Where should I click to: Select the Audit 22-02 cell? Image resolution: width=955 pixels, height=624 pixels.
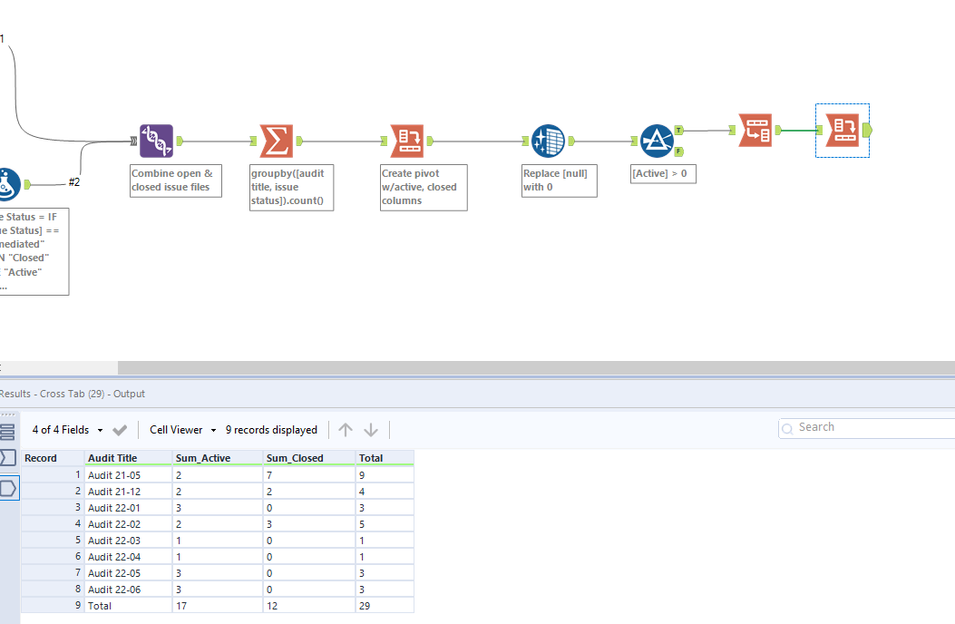(129, 524)
